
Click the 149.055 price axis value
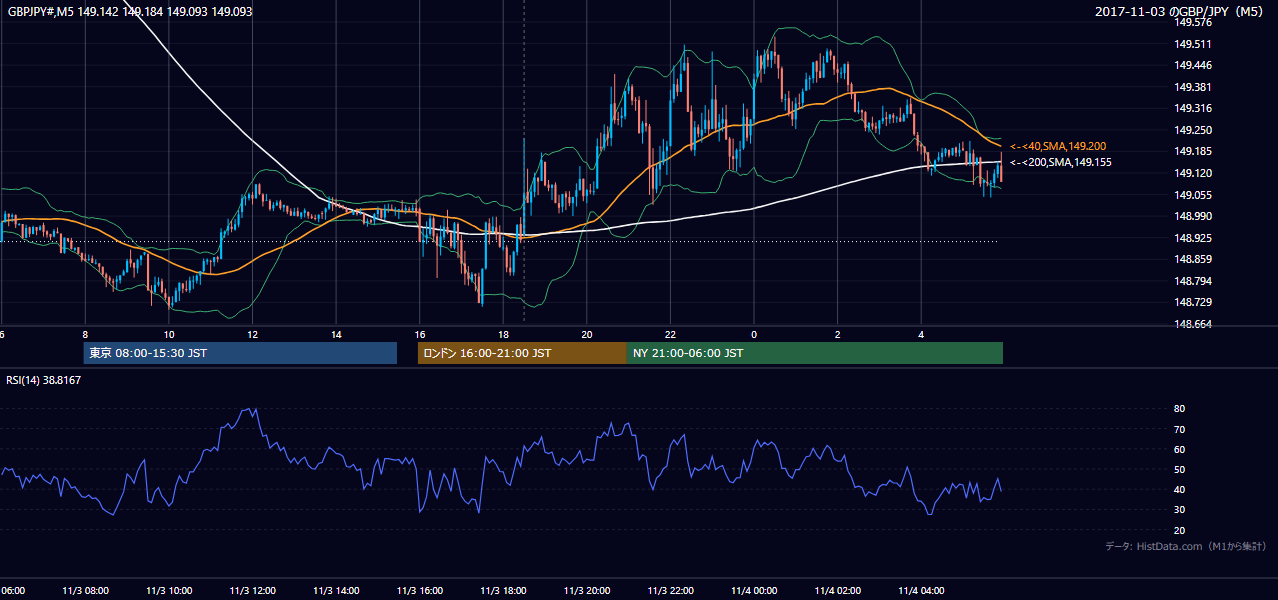(x=1194, y=195)
